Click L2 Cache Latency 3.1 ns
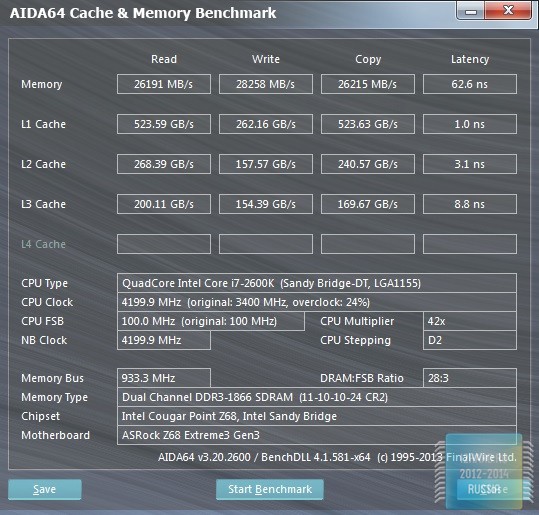The width and height of the screenshot is (539, 515). [470, 164]
